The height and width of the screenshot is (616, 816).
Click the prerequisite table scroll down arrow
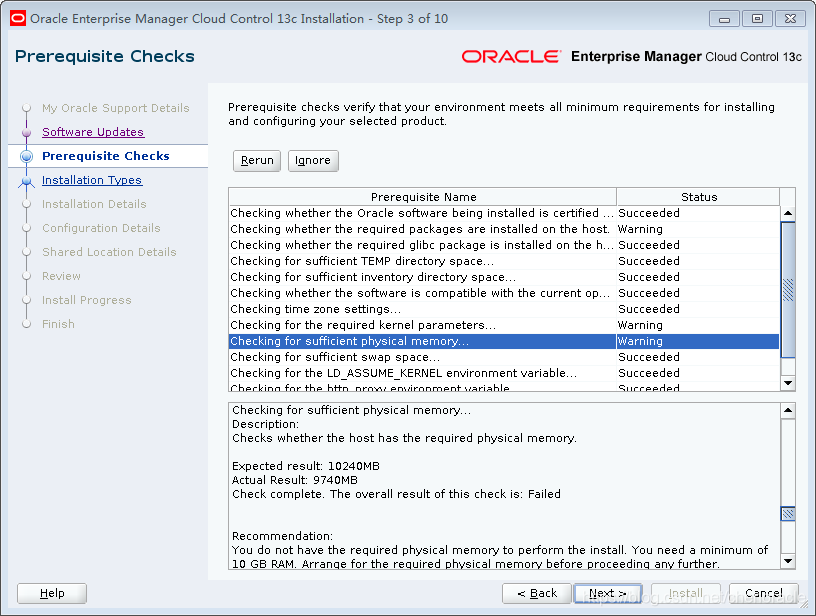tap(788, 383)
